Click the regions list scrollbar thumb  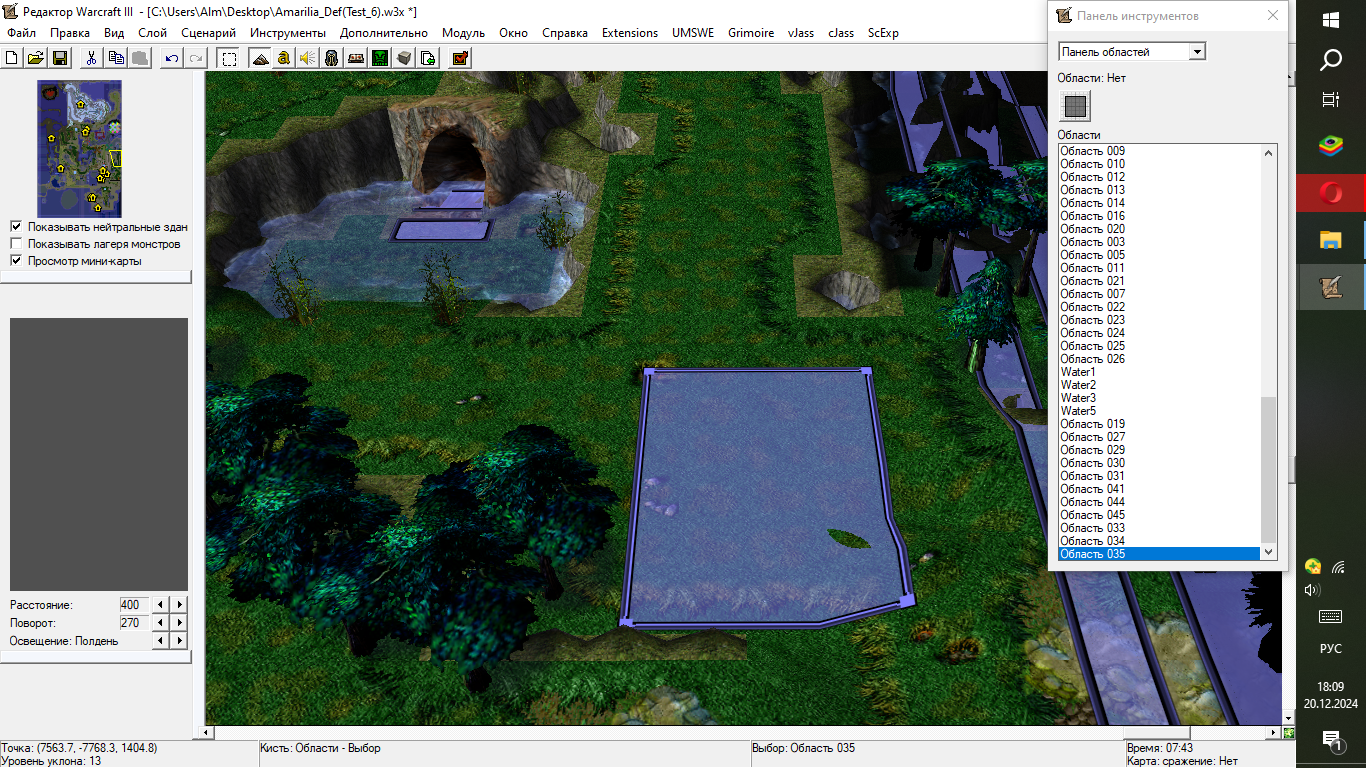(1269, 470)
